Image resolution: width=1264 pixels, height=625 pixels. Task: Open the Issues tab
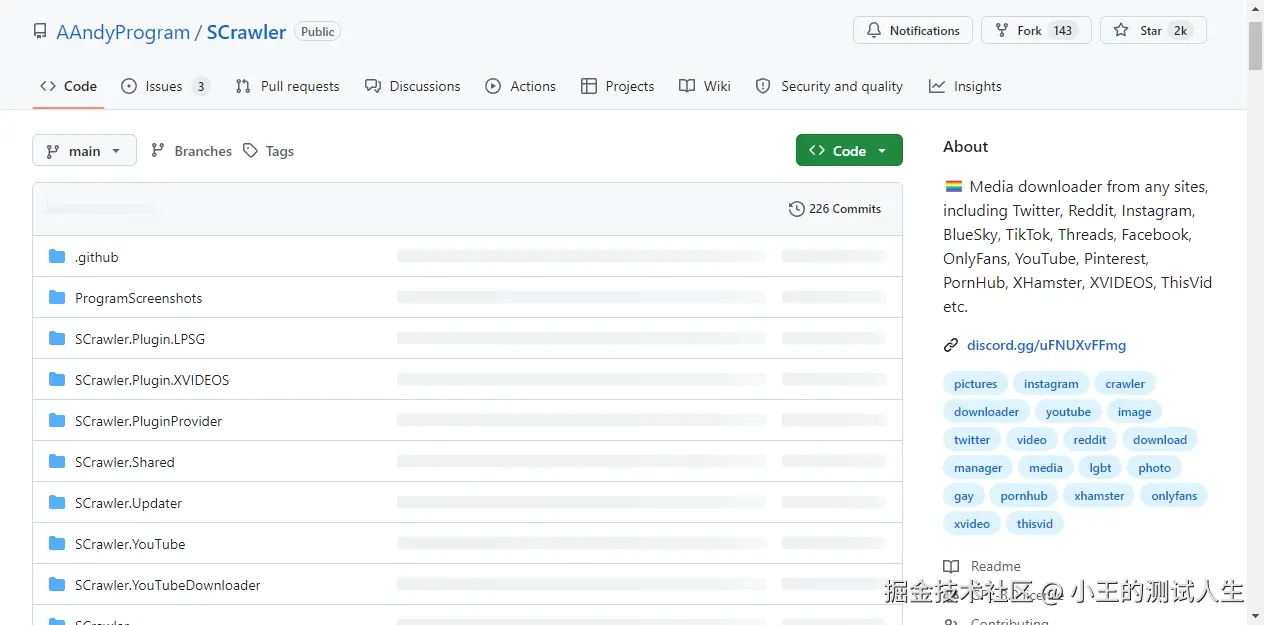(165, 86)
